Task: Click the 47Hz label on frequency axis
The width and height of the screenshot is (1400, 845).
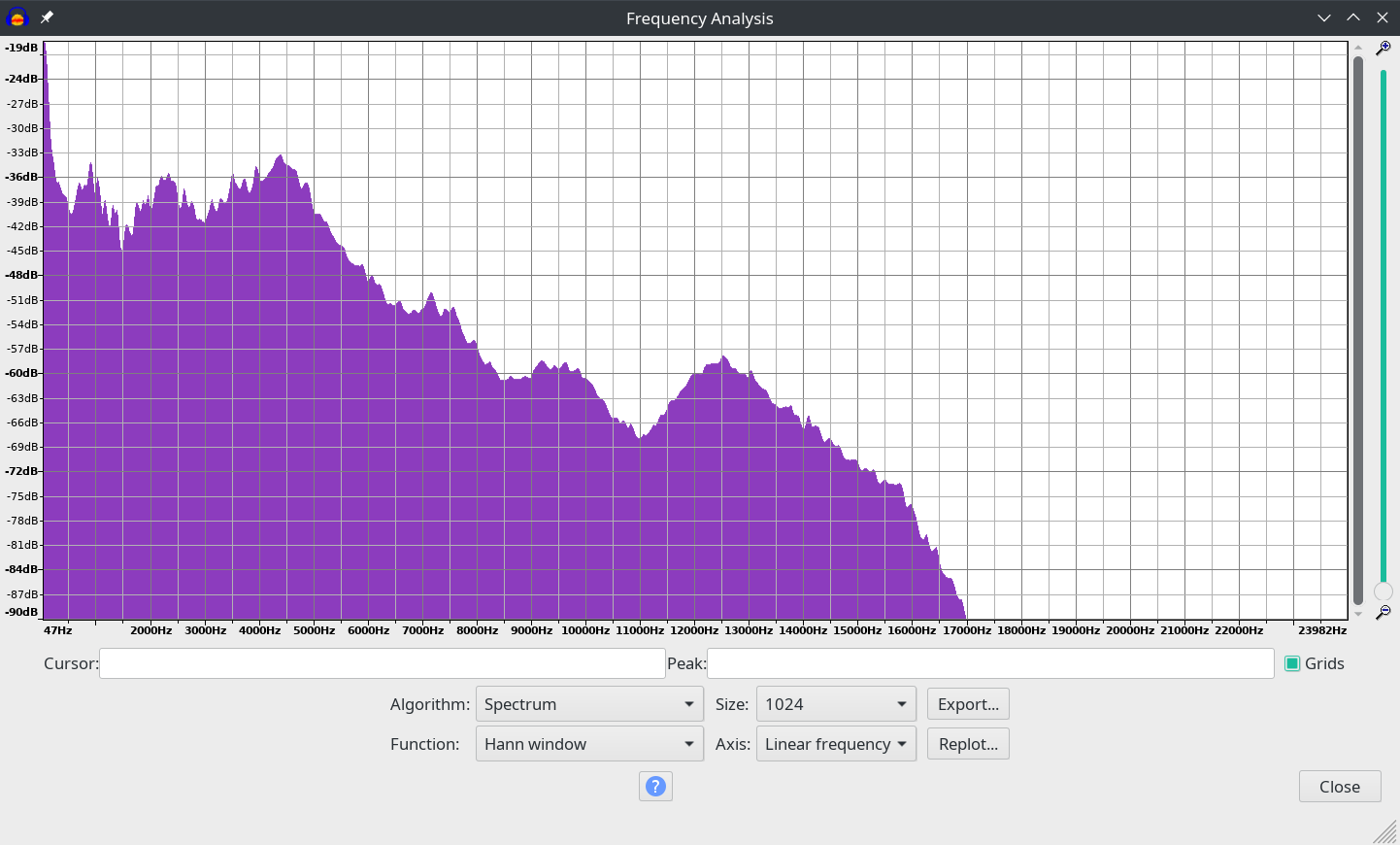Action: (x=58, y=630)
